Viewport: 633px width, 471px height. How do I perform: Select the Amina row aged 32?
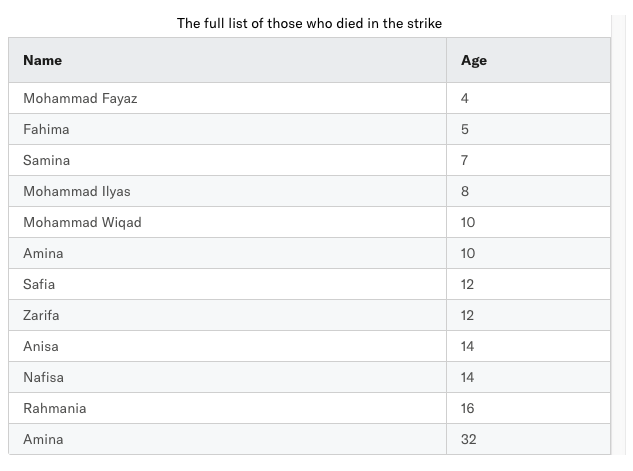[309, 439]
